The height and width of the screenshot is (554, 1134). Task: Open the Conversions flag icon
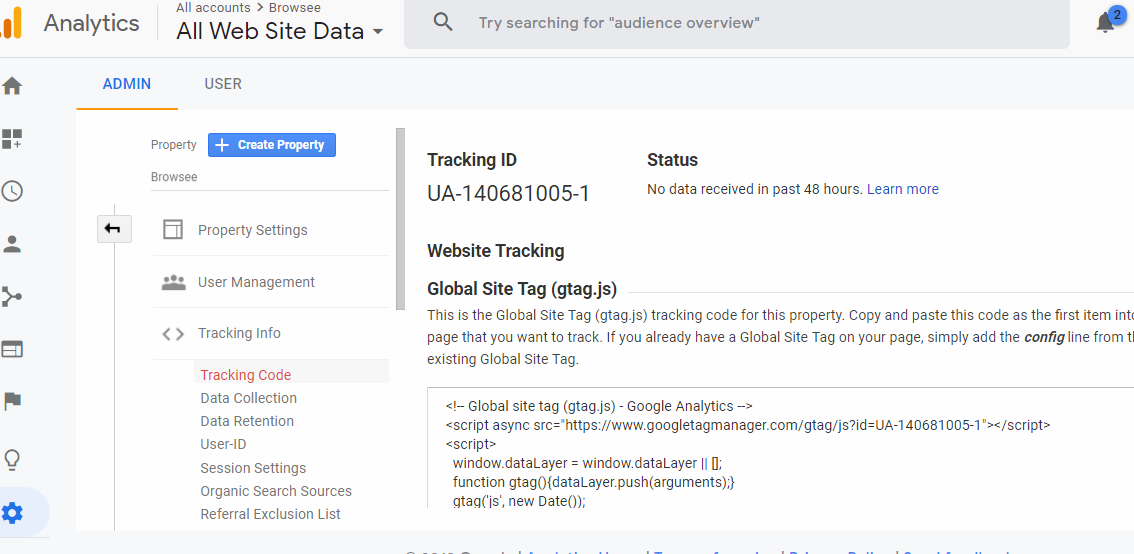pos(12,401)
